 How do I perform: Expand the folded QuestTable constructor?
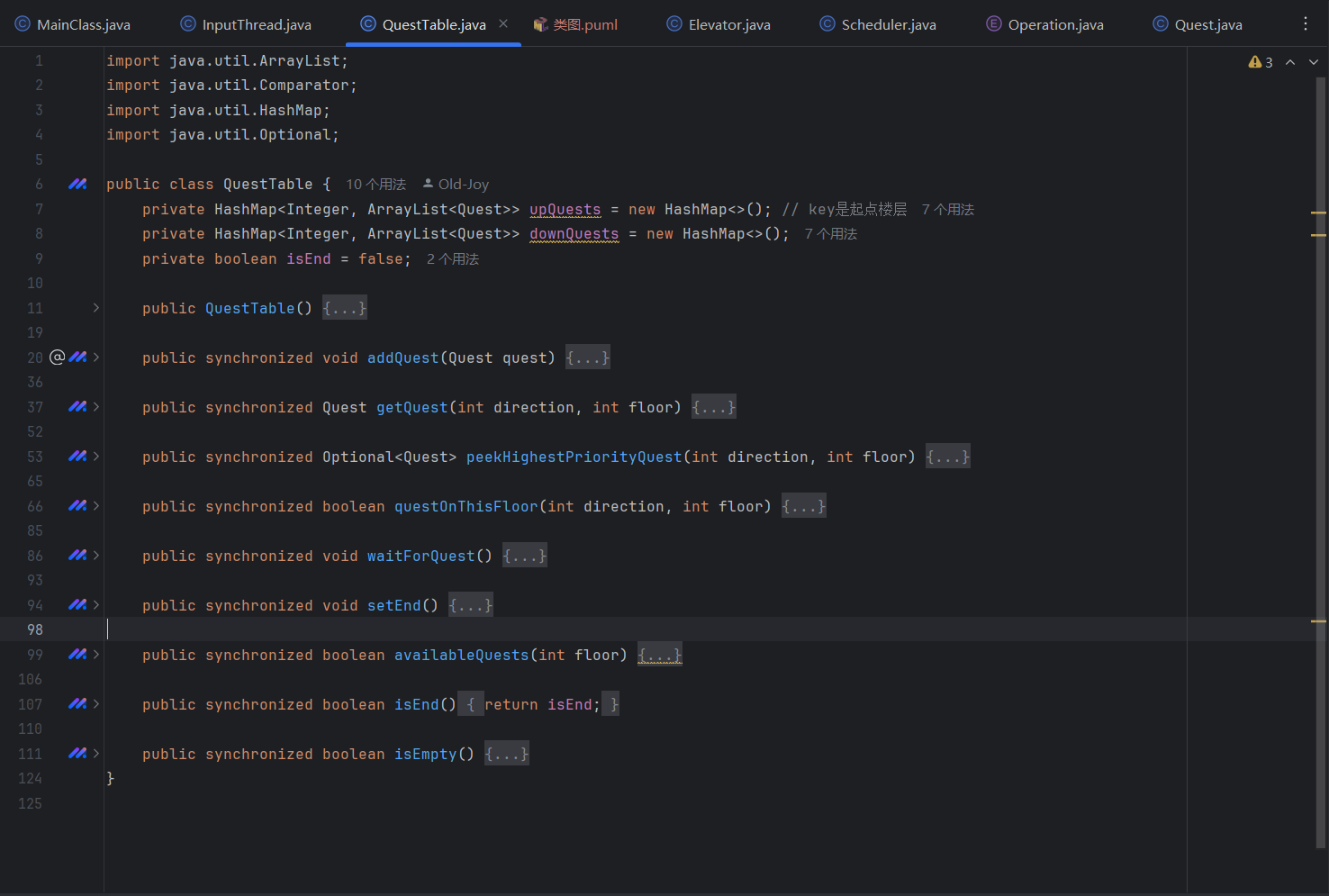pos(345,308)
